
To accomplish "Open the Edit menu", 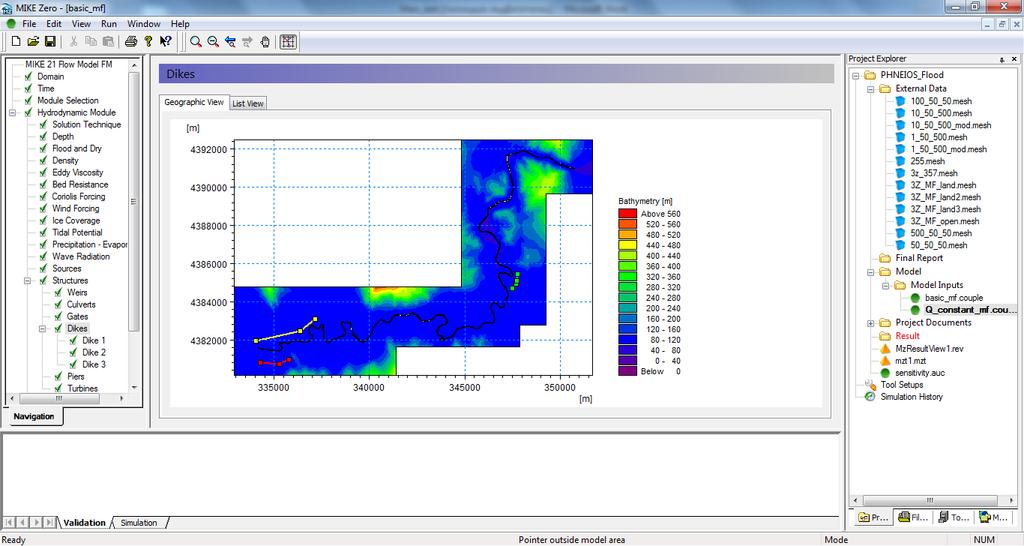I will tap(54, 24).
